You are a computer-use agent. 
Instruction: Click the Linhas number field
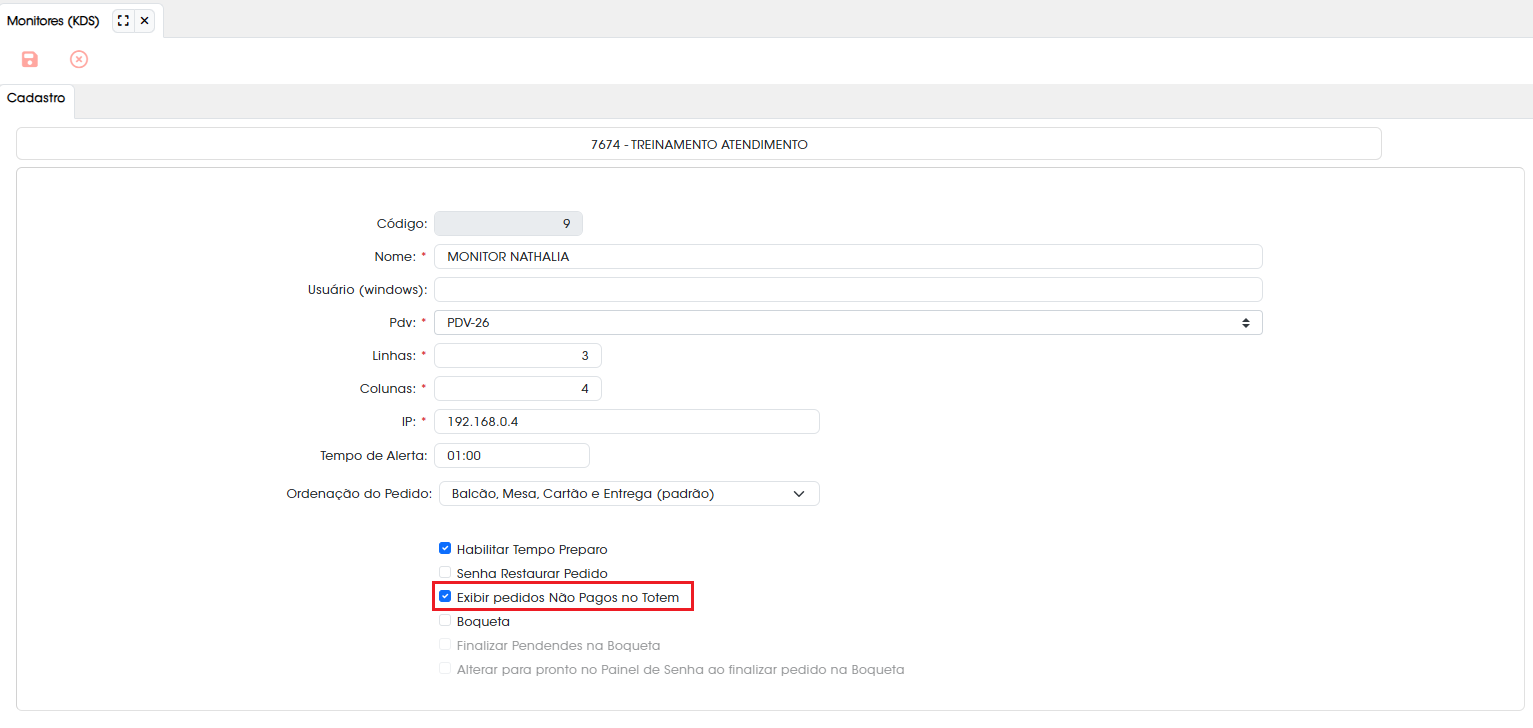pos(518,356)
